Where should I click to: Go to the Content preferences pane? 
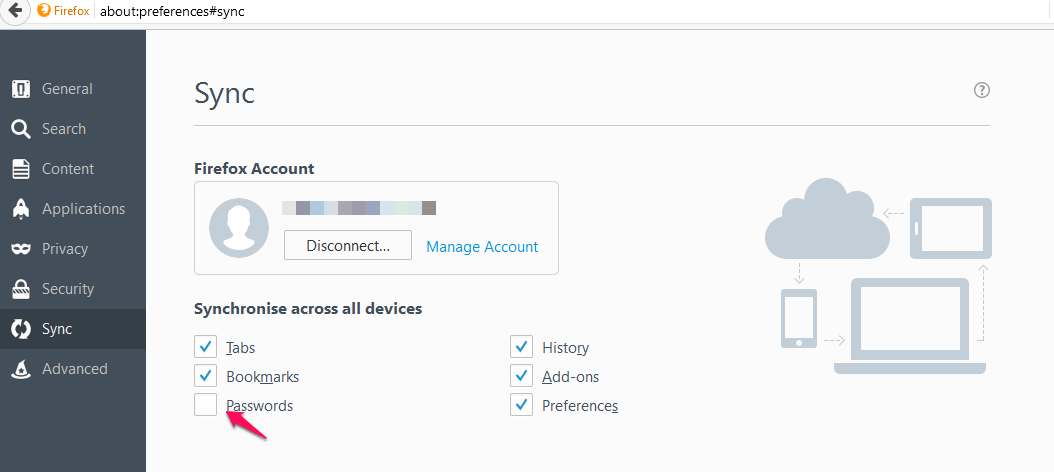point(73,169)
